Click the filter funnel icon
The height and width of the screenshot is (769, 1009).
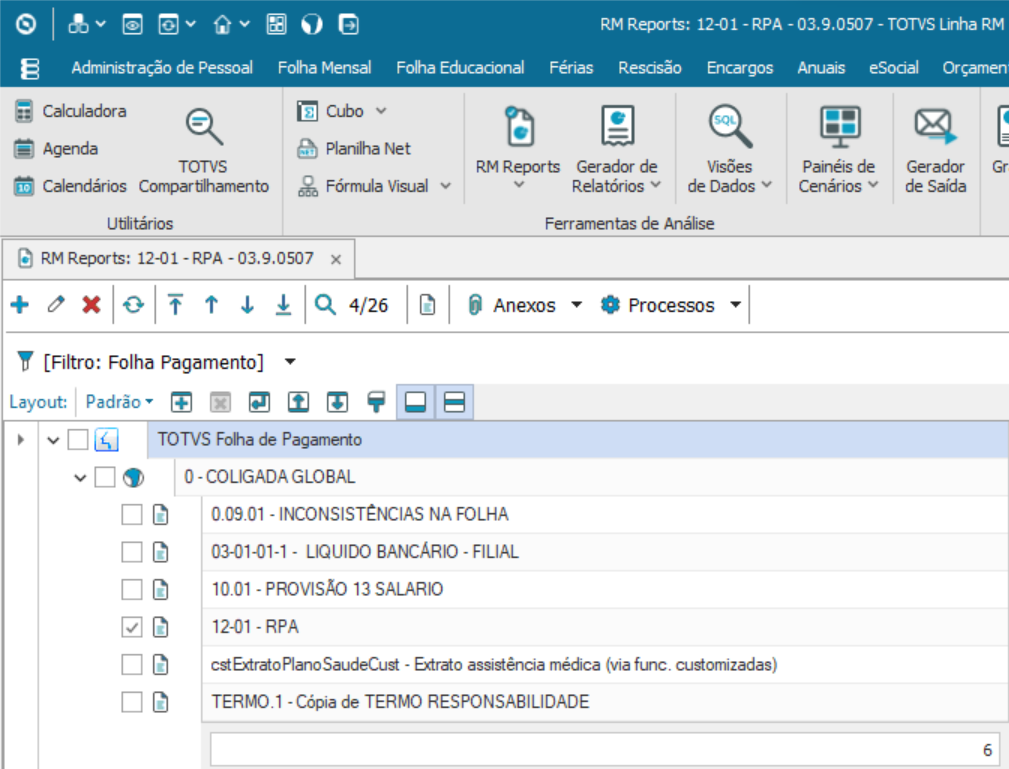click(x=24, y=362)
